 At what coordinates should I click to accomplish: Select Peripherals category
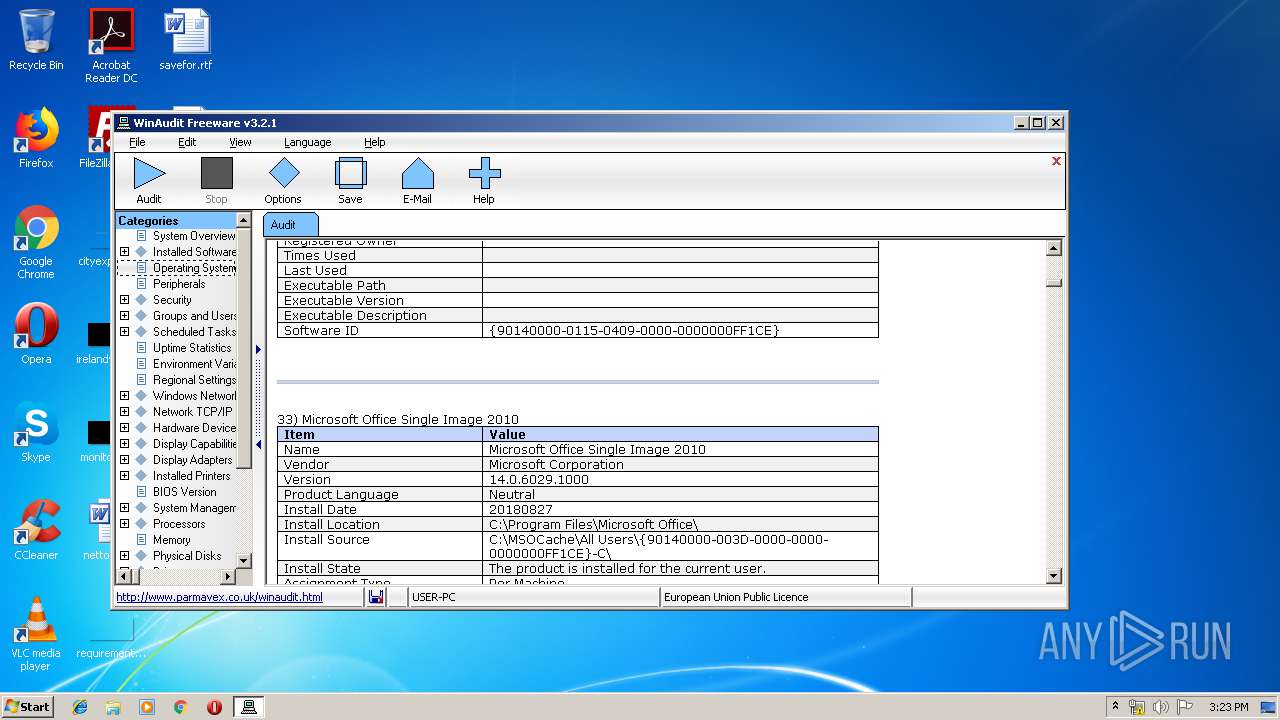click(x=179, y=284)
